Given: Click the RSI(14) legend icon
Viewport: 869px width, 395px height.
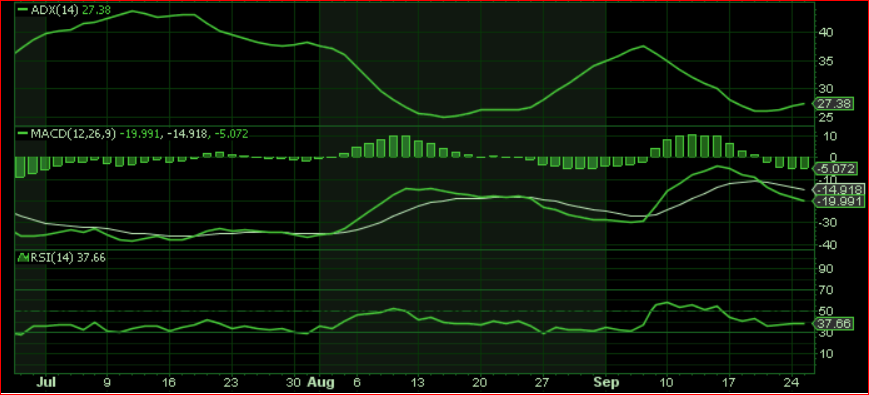Looking at the screenshot, I should pos(22,258).
